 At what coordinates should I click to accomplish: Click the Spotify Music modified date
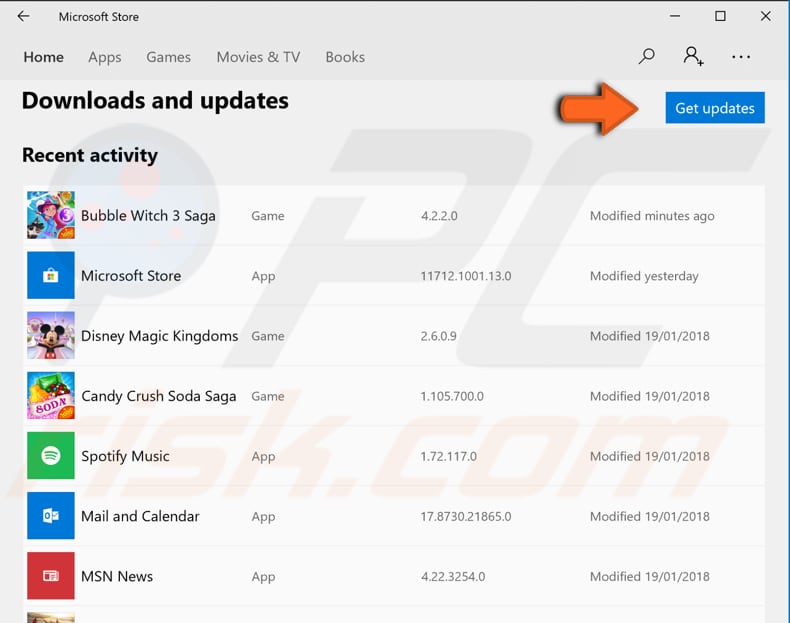click(x=649, y=456)
